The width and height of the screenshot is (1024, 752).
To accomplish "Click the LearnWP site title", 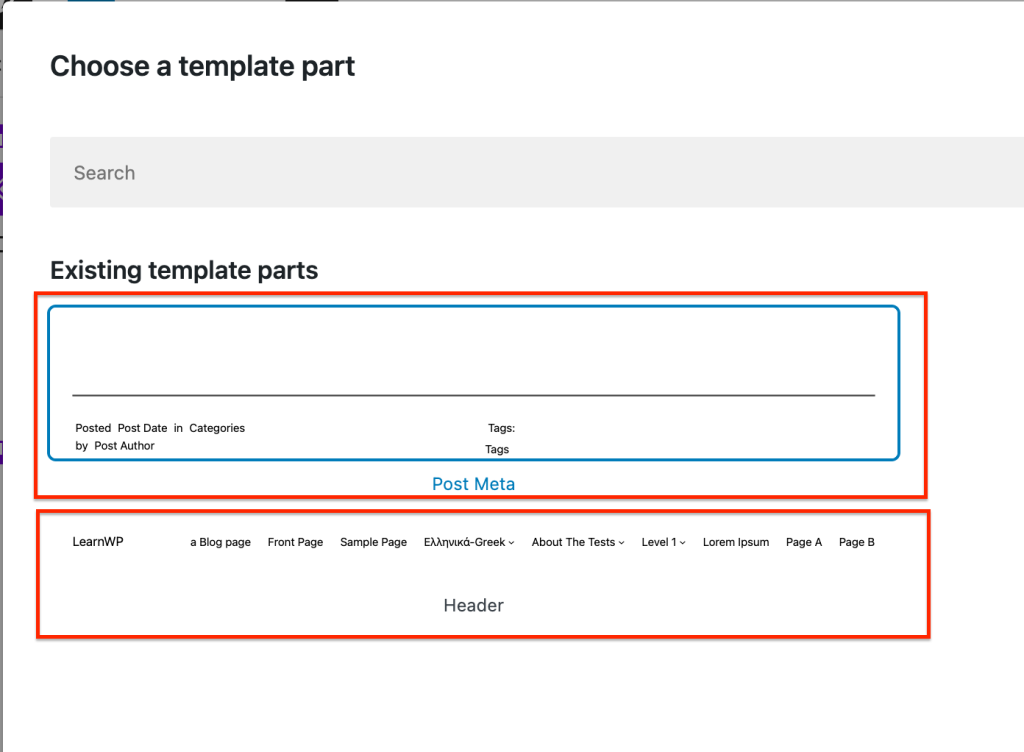I will pos(97,541).
